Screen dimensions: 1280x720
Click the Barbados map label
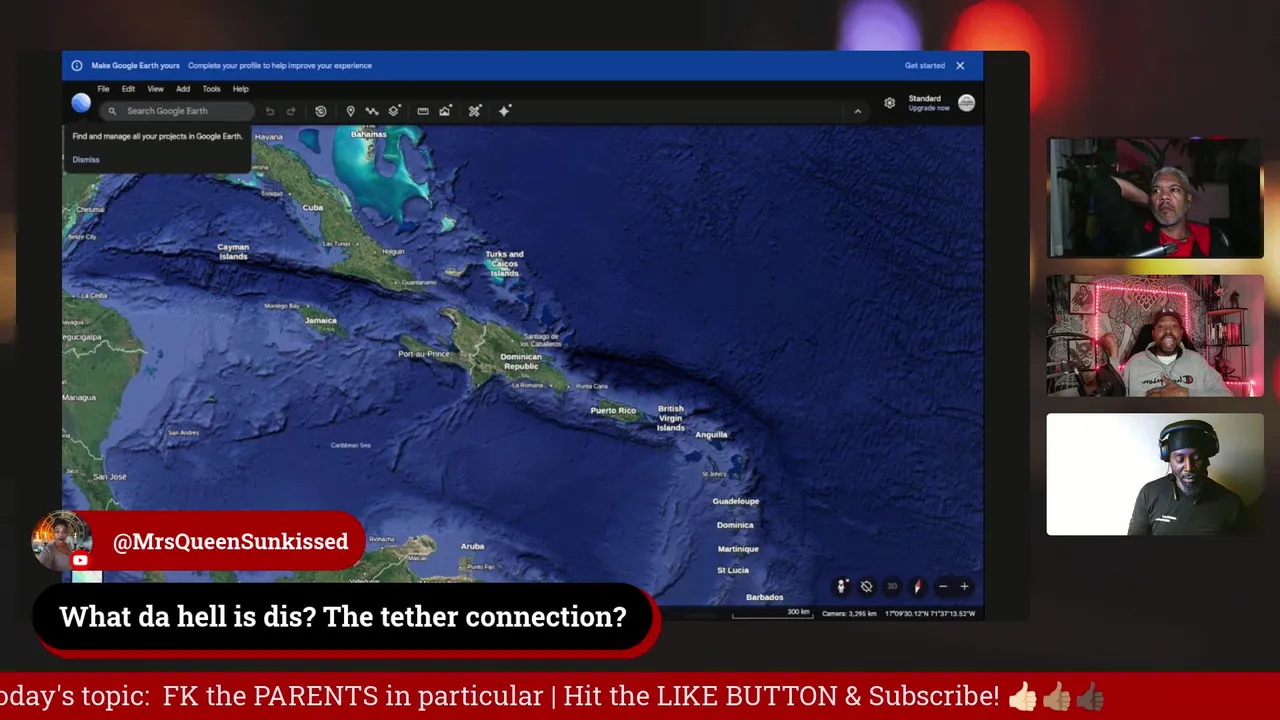click(764, 597)
